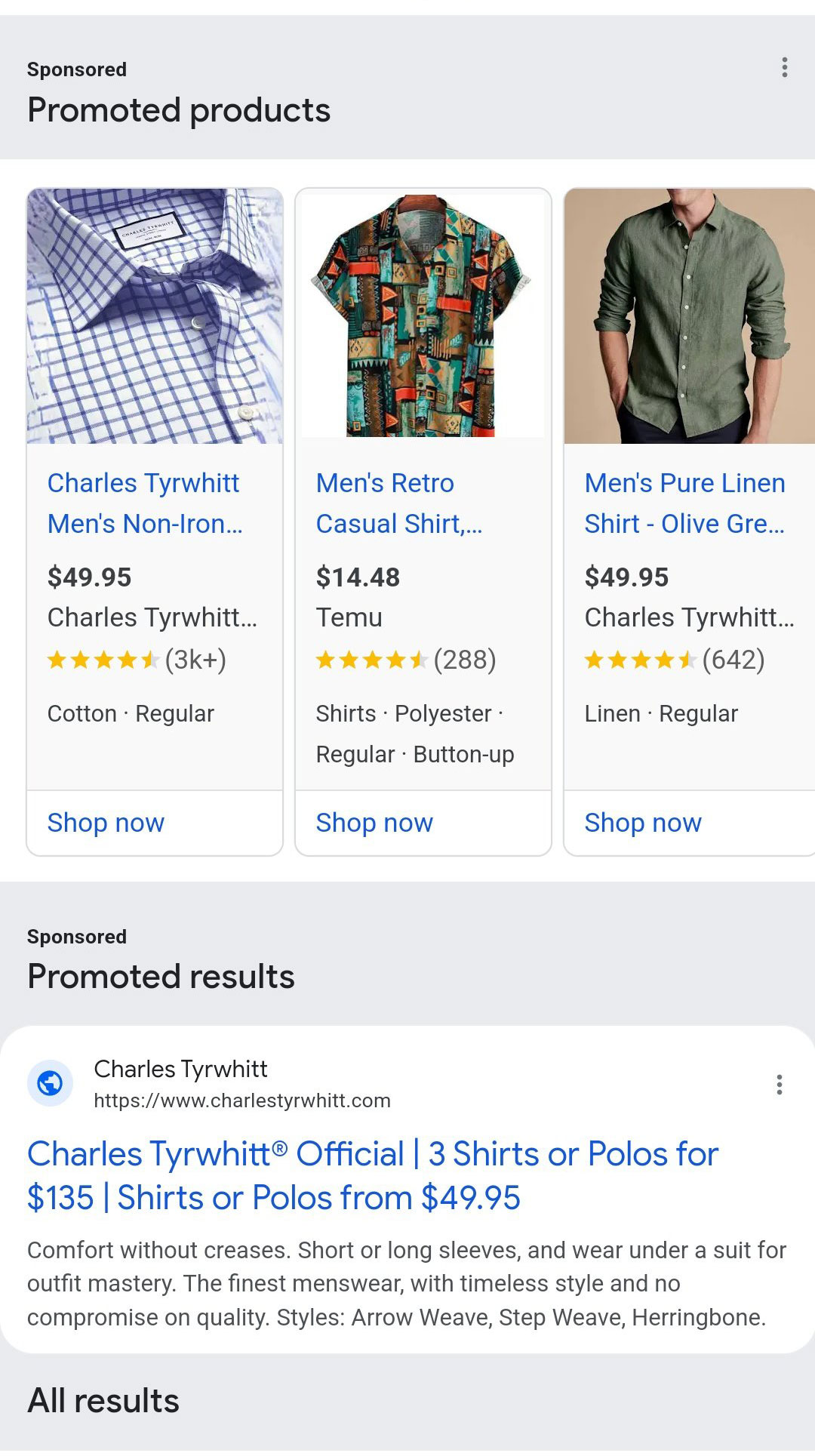Click Shop now on the Temu shirt card
The width and height of the screenshot is (815, 1456).
pos(374,823)
